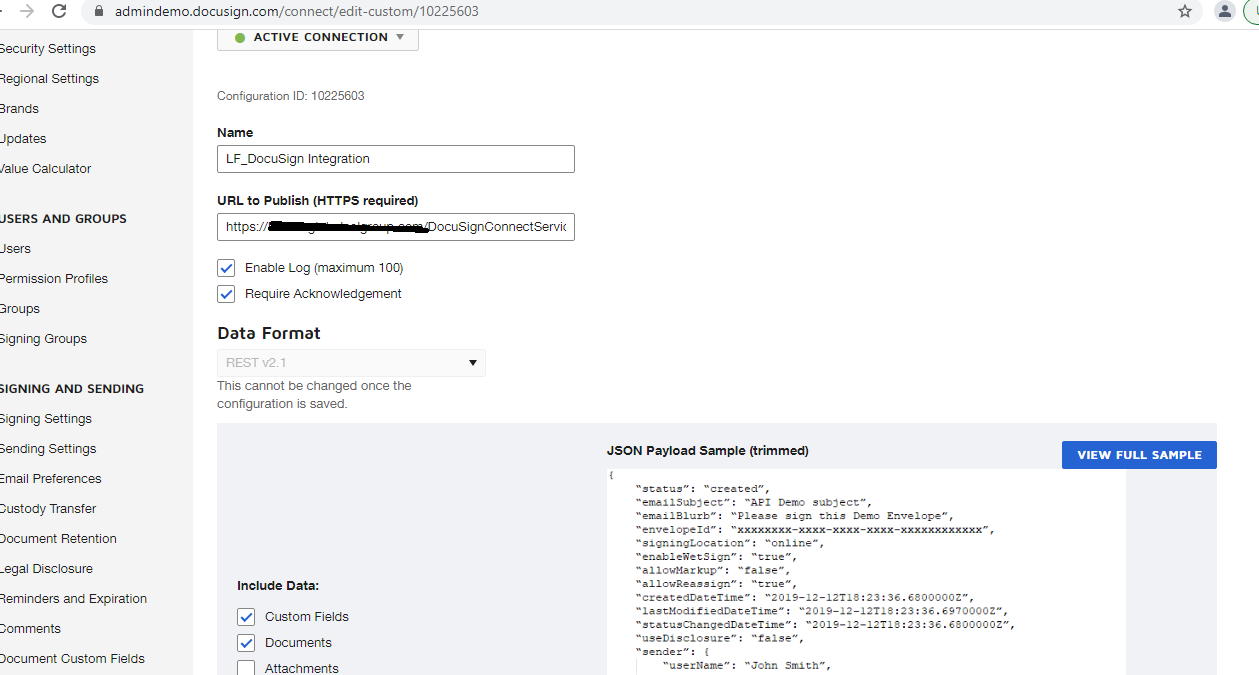
Task: Uncheck Enable Log (maximum 100)
Action: point(226,268)
